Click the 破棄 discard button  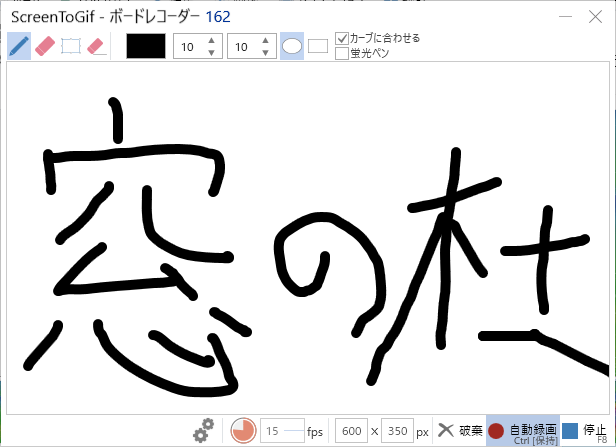click(x=460, y=431)
